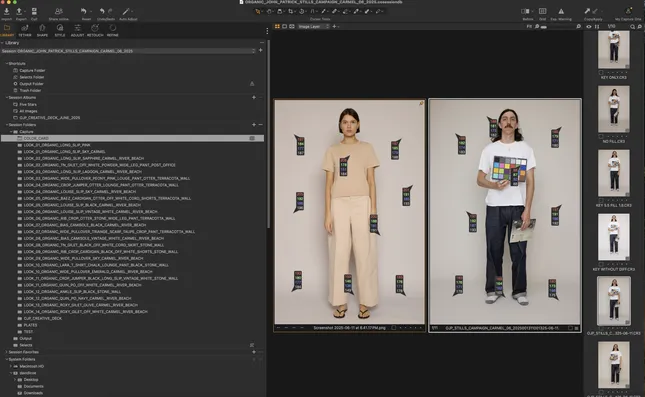
Task: Toggle checkbox beside Screenshot png filename
Action: pyautogui.click(x=394, y=328)
